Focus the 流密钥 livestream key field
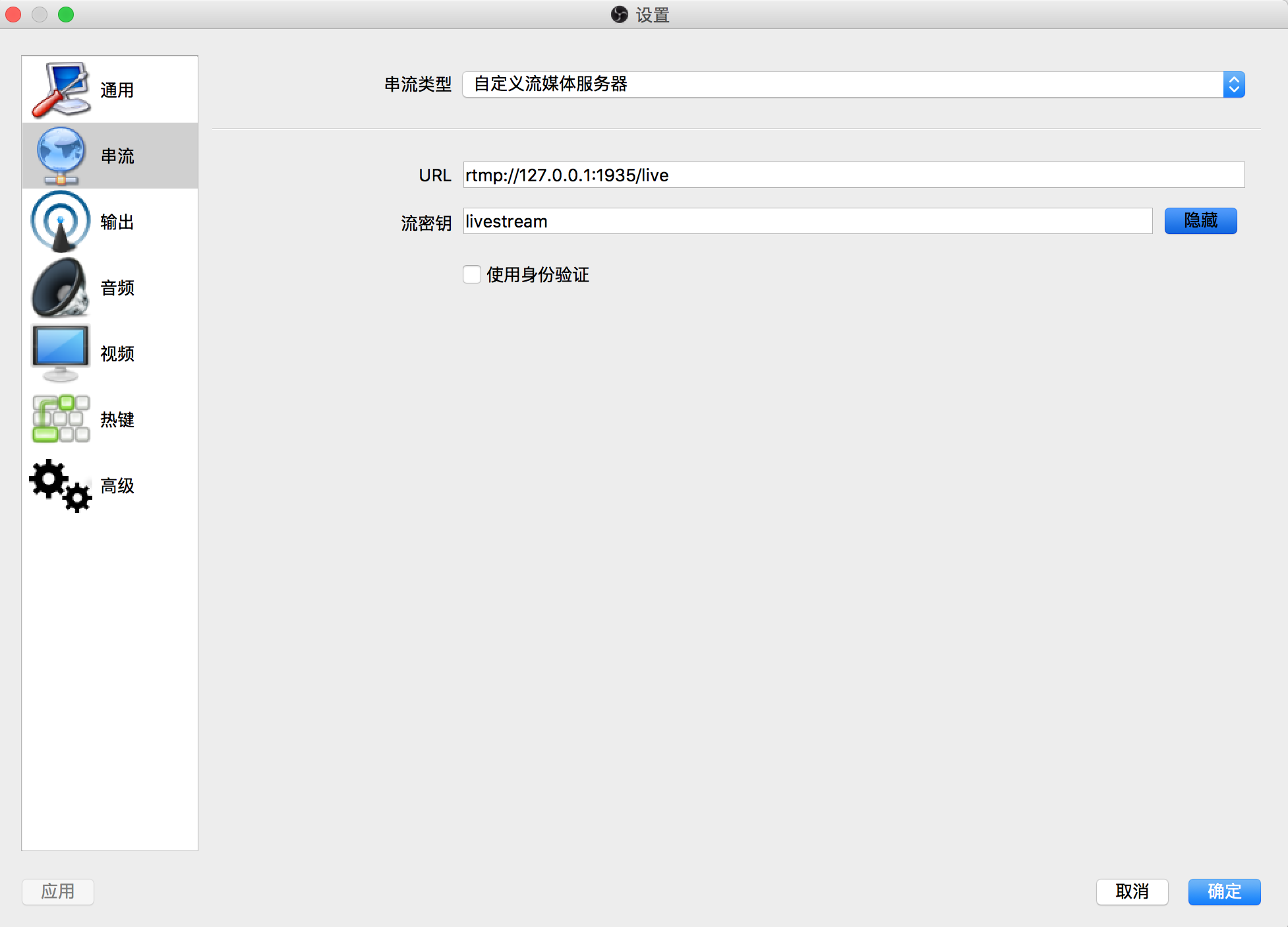1288x927 pixels. tap(807, 222)
